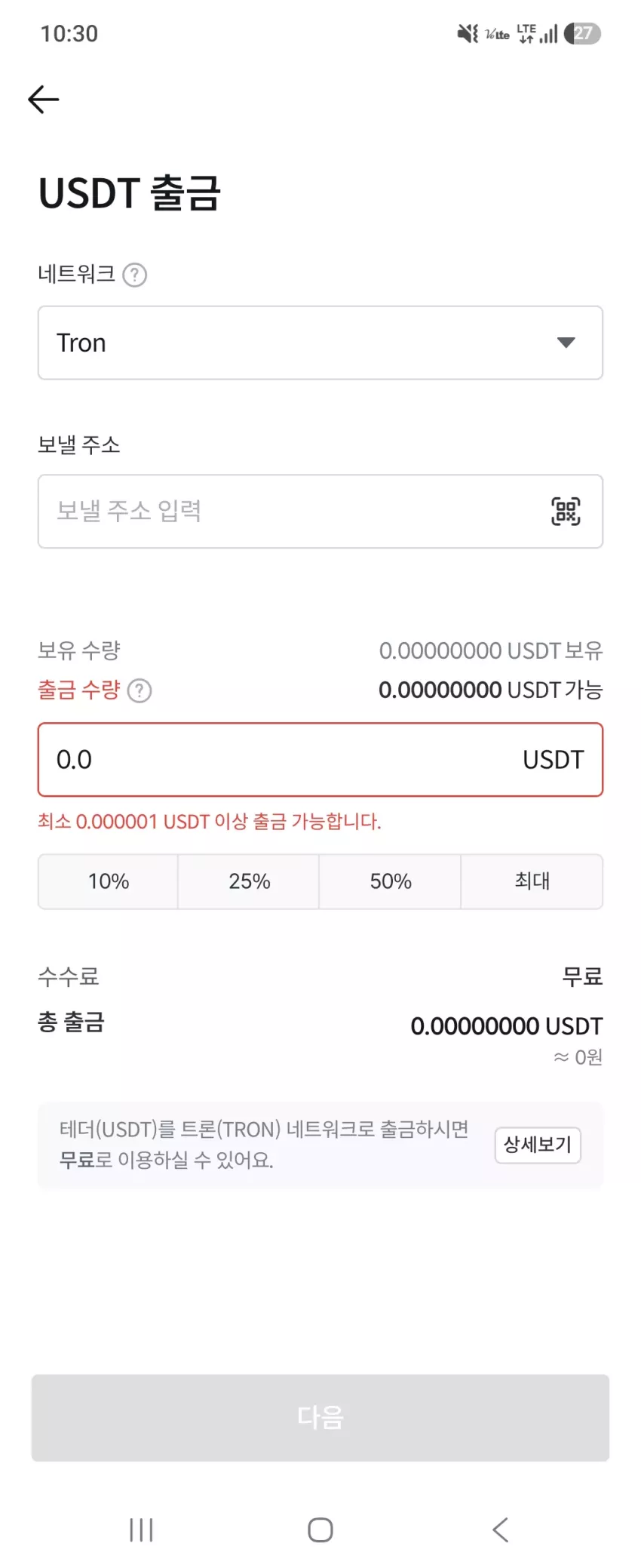Tap Android system back chevron

[500, 1530]
